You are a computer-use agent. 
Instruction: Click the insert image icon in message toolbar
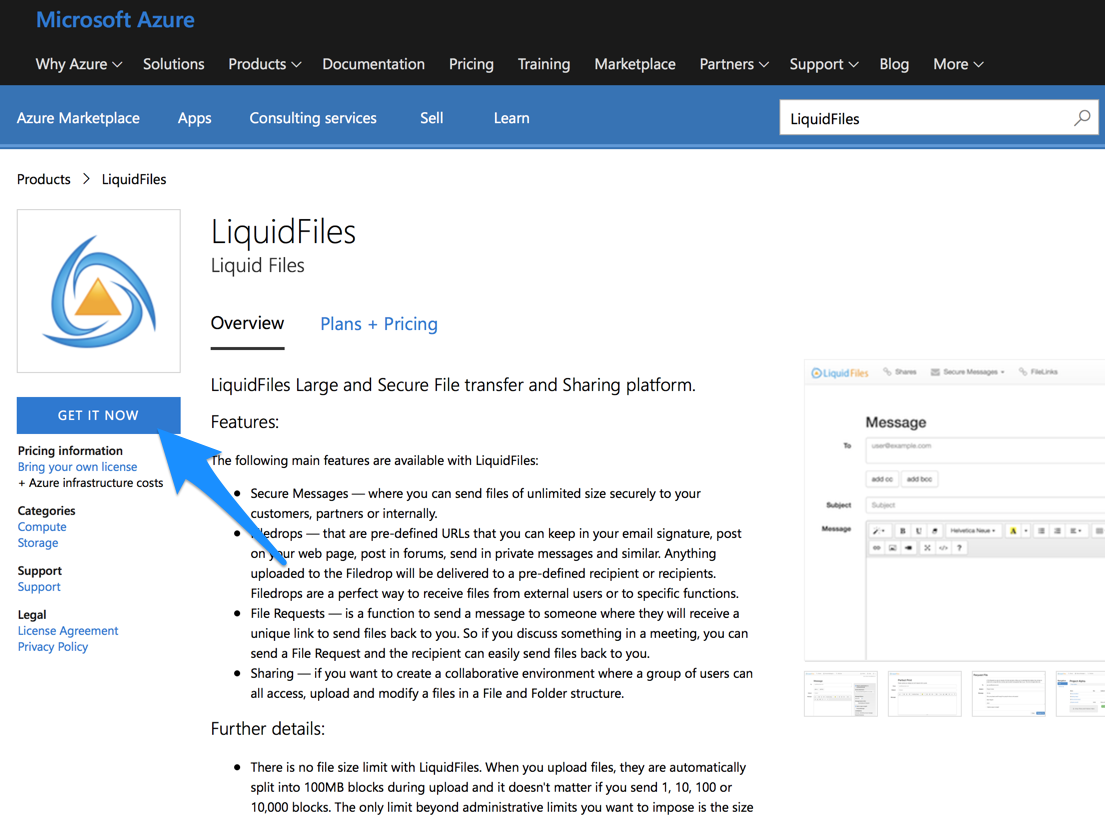(892, 548)
